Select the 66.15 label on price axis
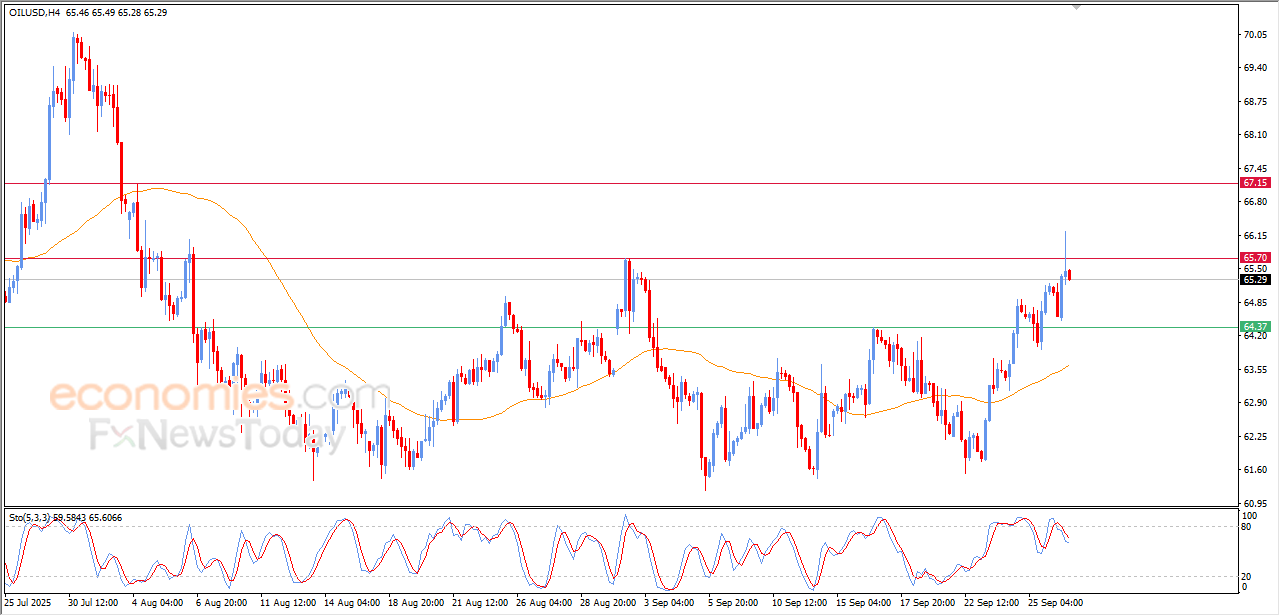Screen dimensions: 1280x616 pos(1256,235)
